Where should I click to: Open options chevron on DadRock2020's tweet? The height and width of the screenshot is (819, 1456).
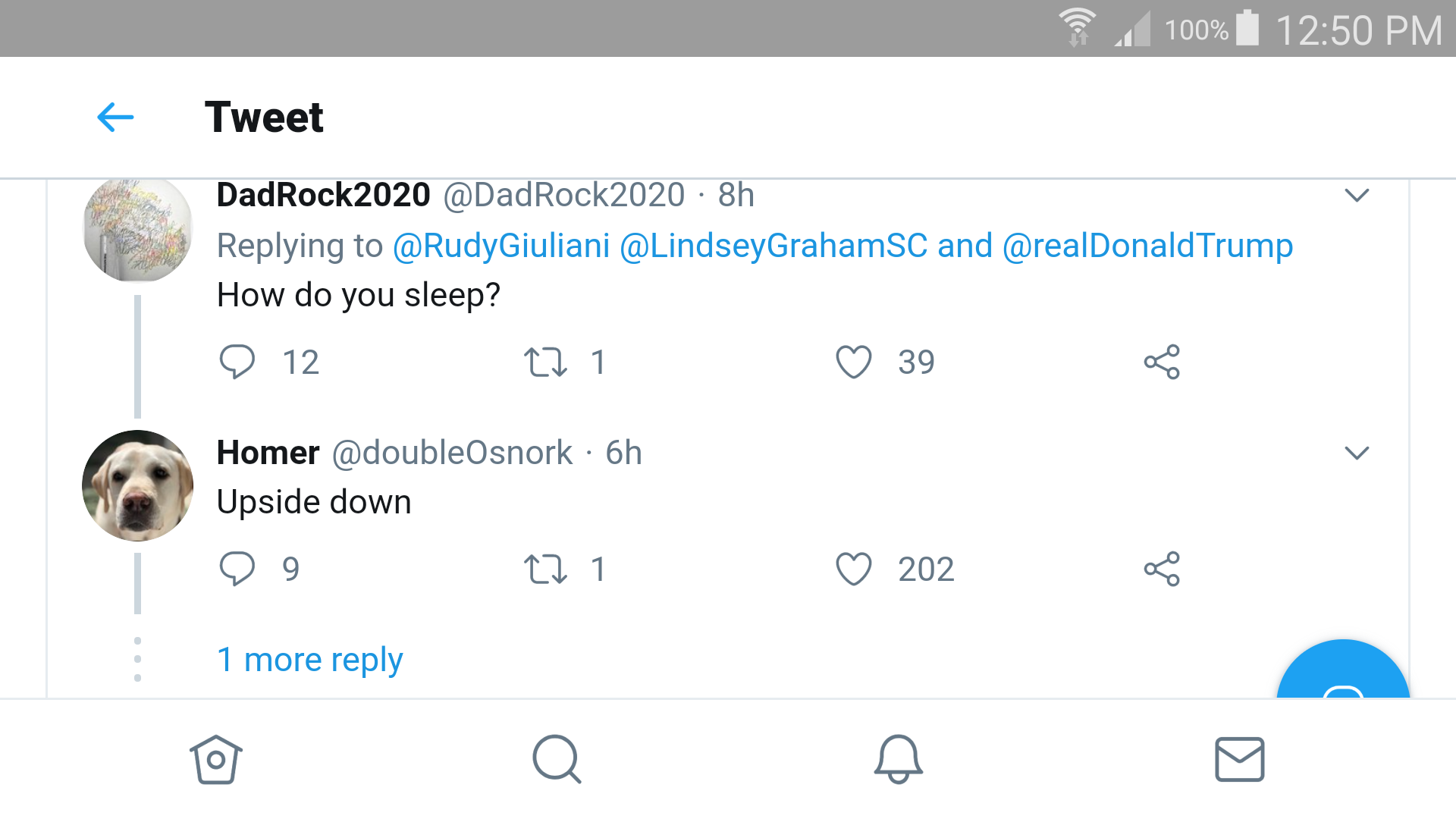coord(1357,196)
